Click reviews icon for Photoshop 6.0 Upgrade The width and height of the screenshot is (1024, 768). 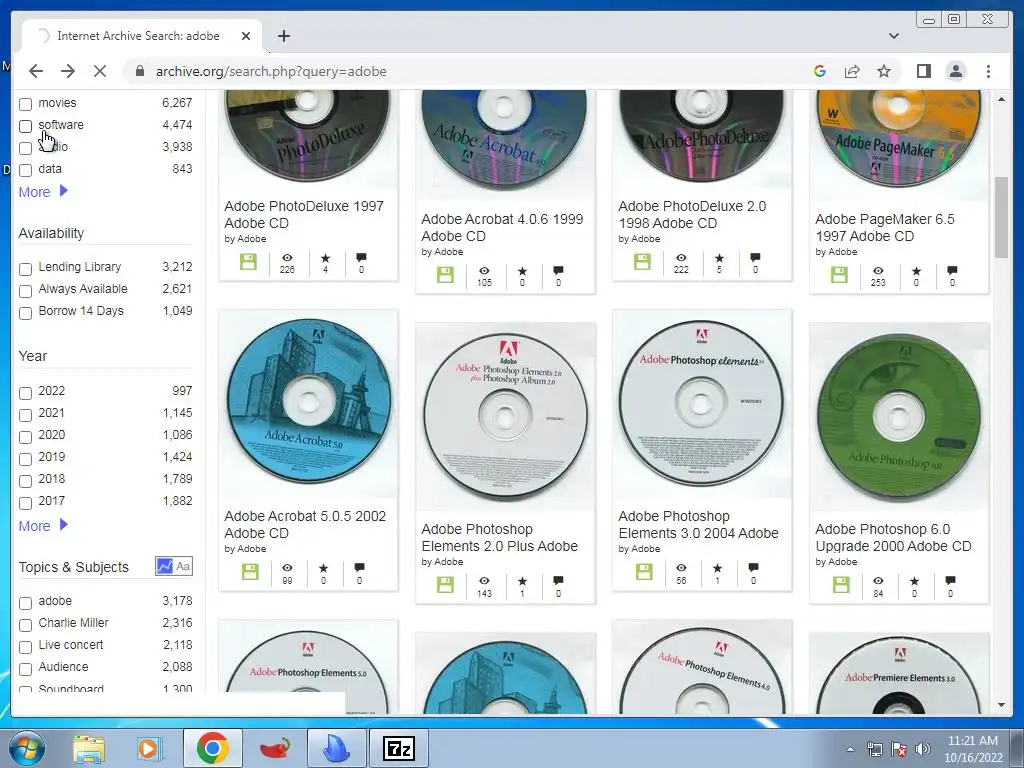tap(950, 581)
